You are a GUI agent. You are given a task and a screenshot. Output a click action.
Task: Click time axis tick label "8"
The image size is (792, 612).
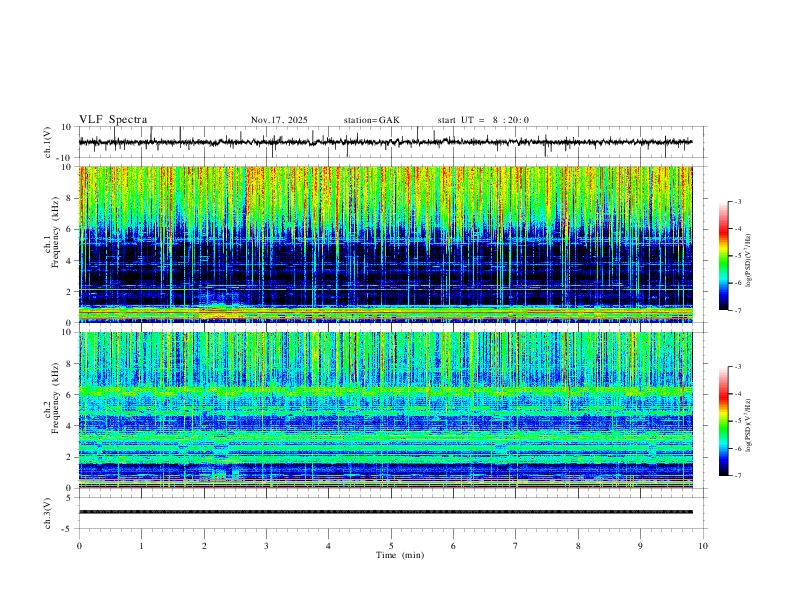578,546
